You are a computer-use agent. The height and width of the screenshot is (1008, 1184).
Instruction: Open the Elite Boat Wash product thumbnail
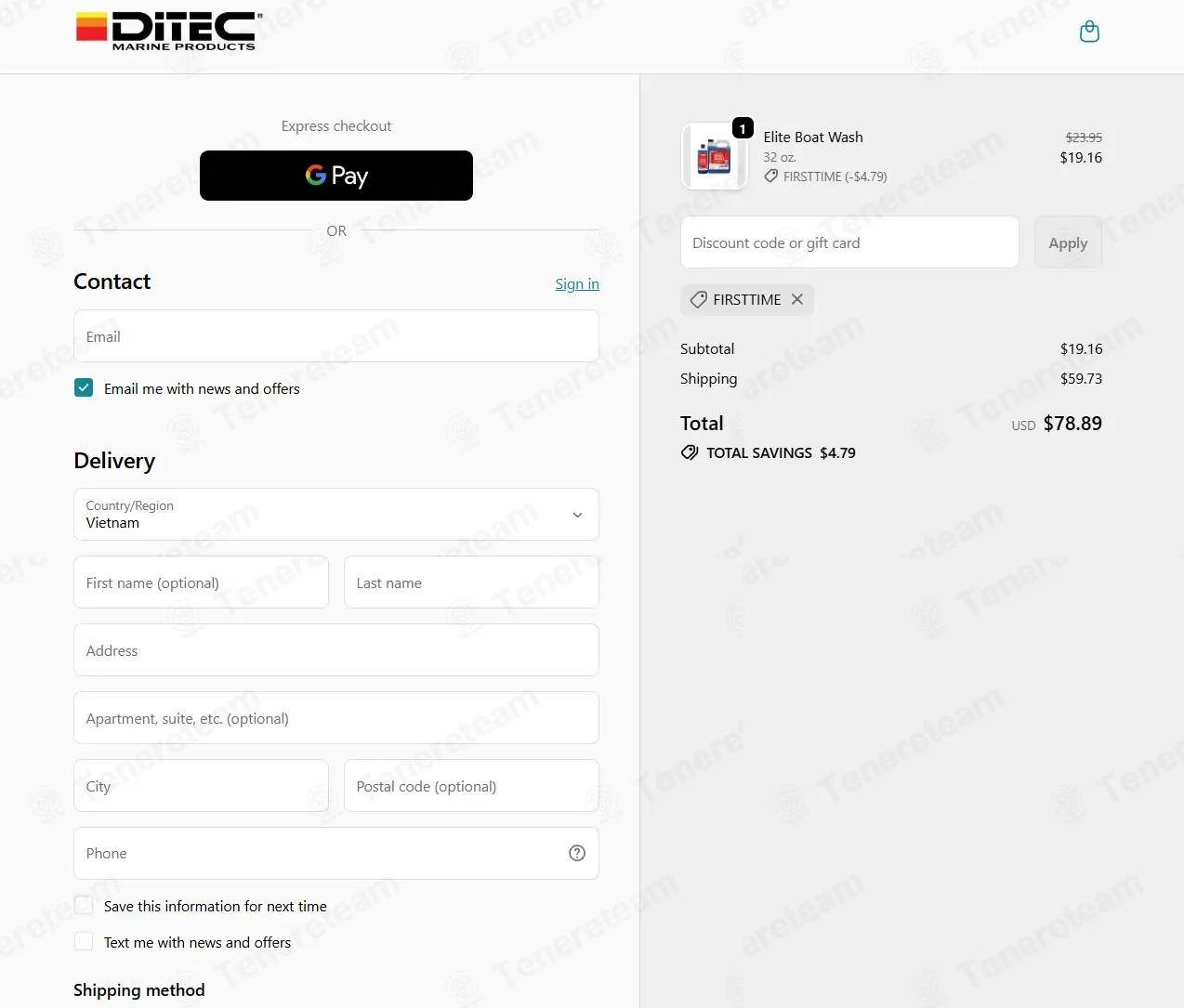click(714, 157)
